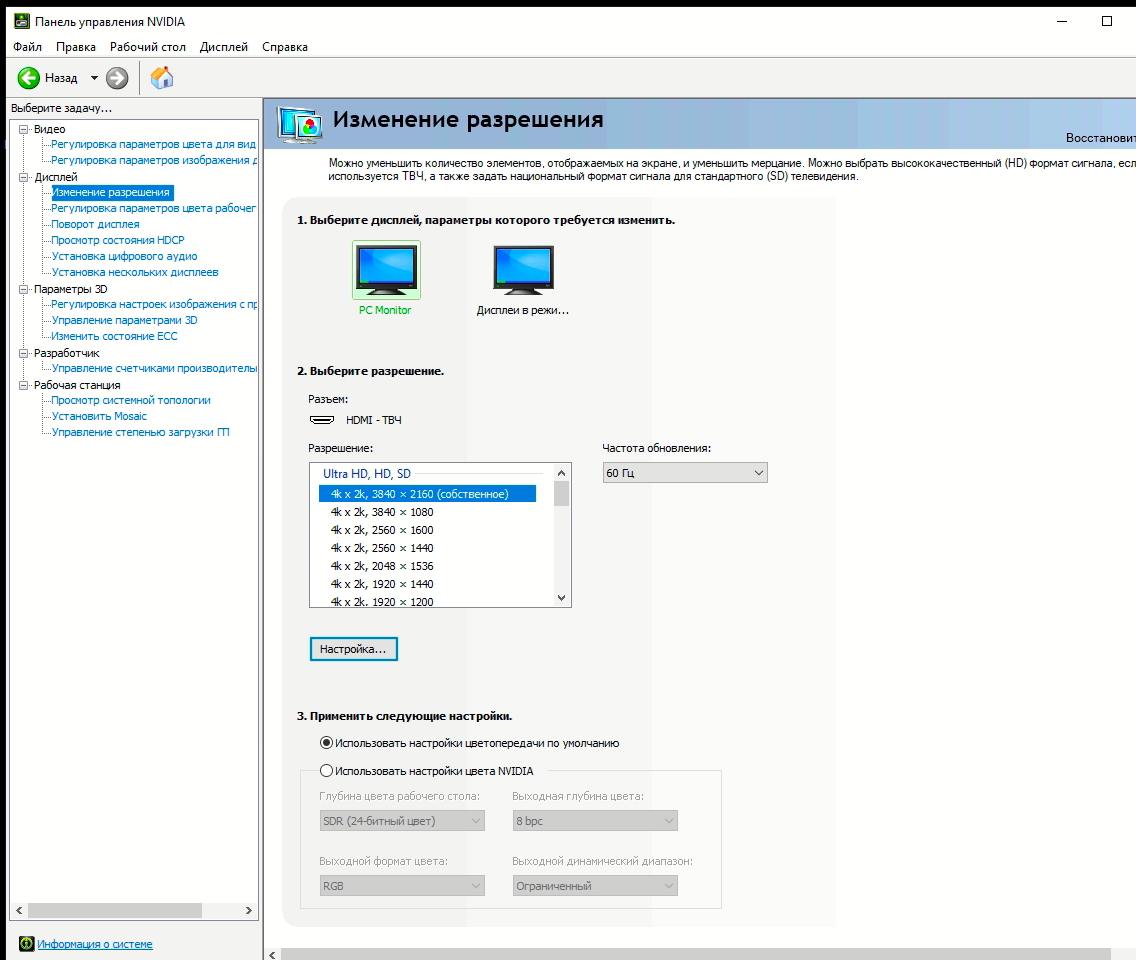
Task: Click the system information NVIDIA icon
Action: [26, 943]
